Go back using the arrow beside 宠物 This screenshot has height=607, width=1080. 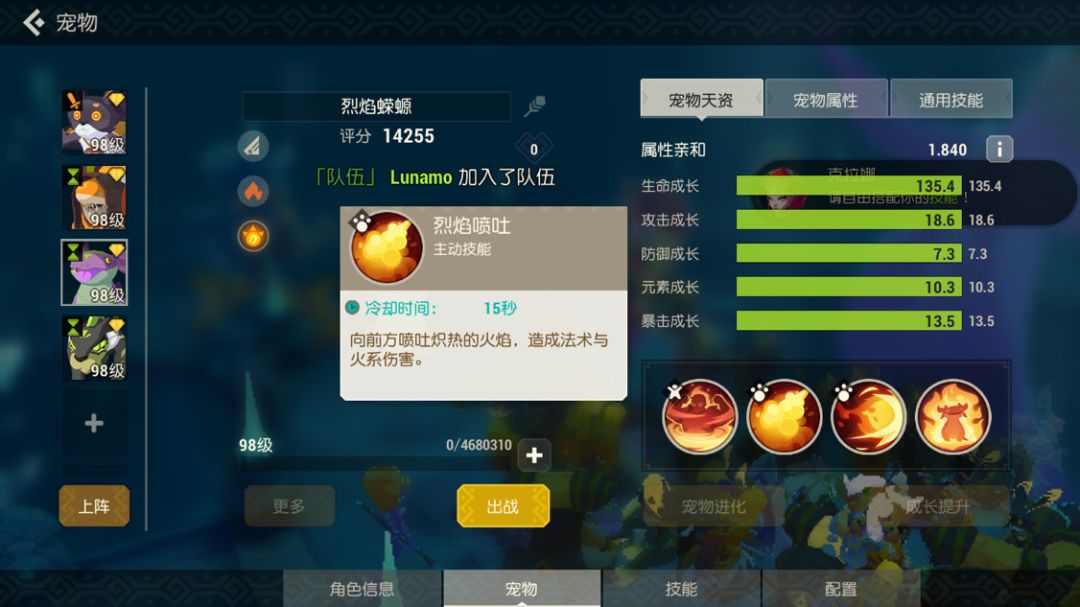point(33,22)
